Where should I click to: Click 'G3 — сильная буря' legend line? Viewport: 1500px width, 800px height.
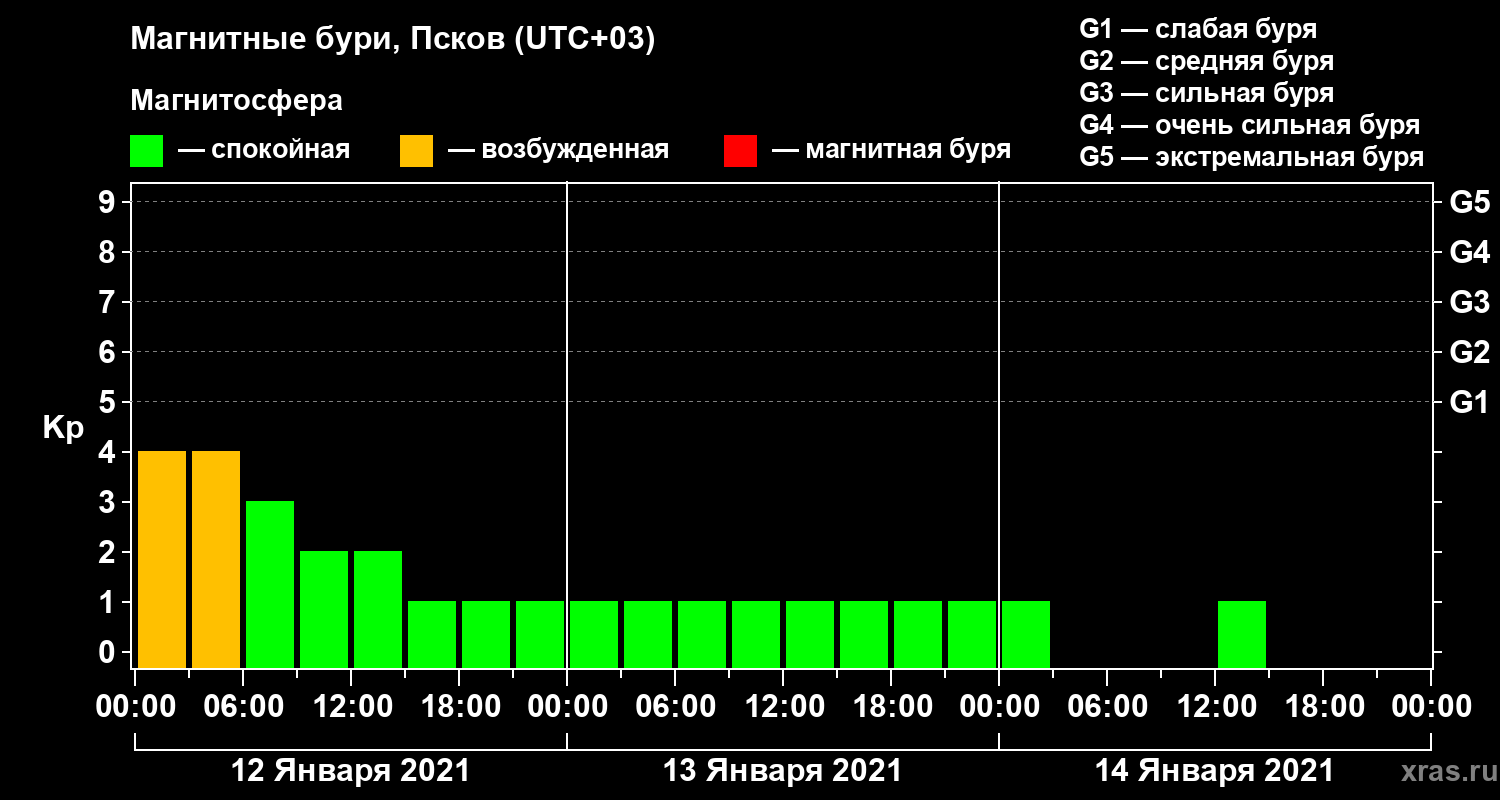pyautogui.click(x=1207, y=93)
